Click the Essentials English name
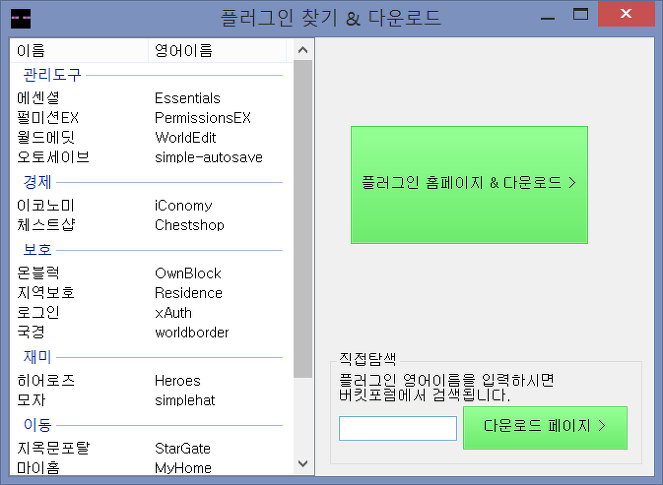The image size is (663, 485). (187, 98)
